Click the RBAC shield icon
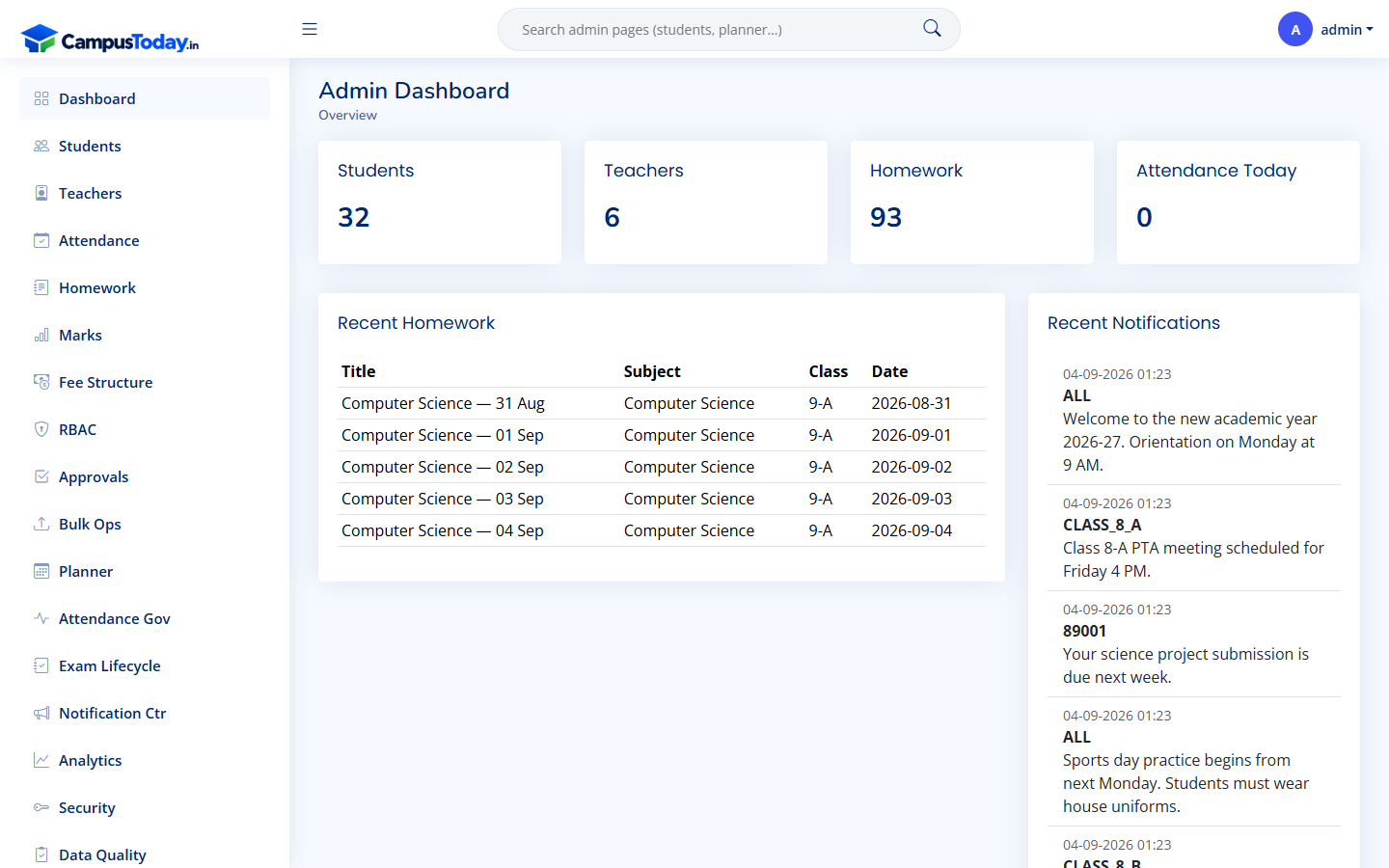 41,429
